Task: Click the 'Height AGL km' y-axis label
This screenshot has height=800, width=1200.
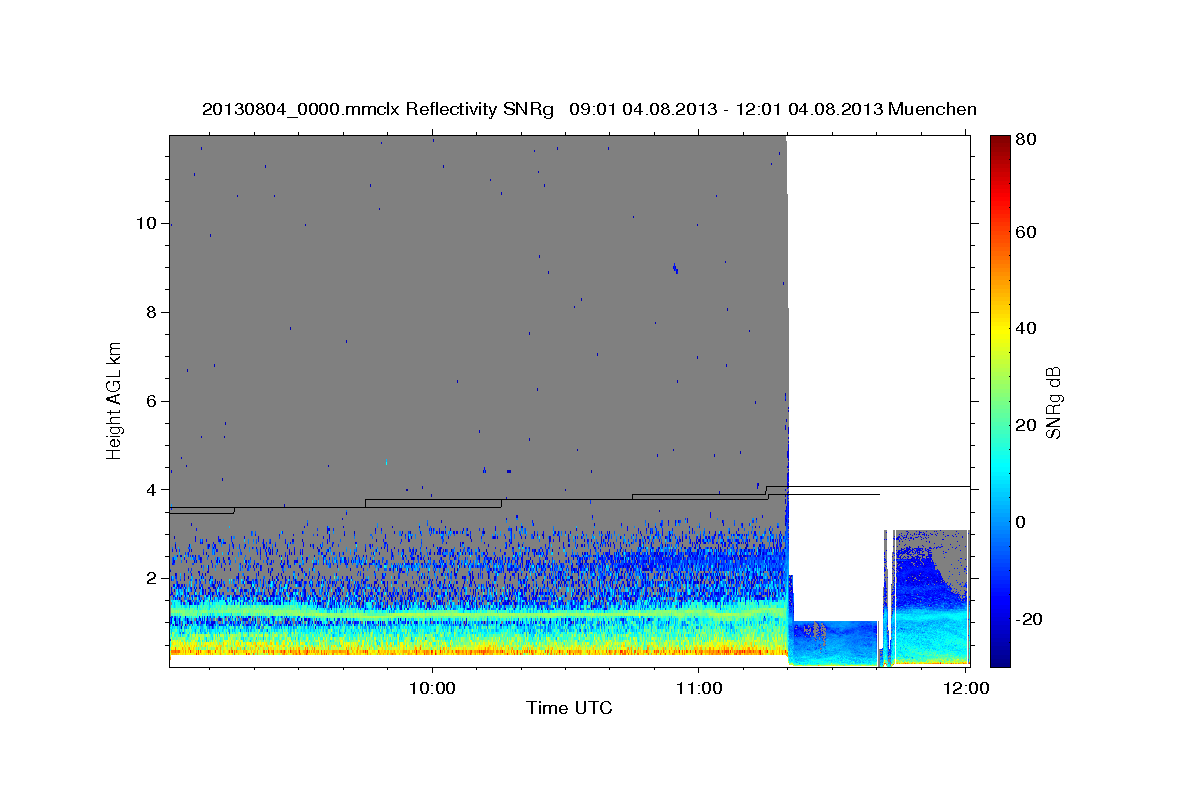Action: 115,400
